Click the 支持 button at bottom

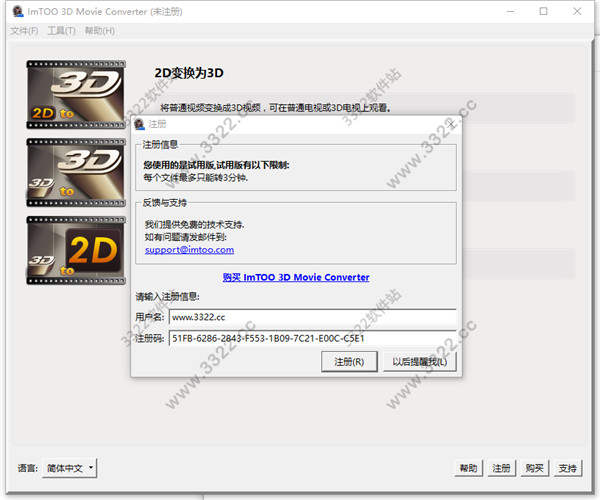[568, 468]
